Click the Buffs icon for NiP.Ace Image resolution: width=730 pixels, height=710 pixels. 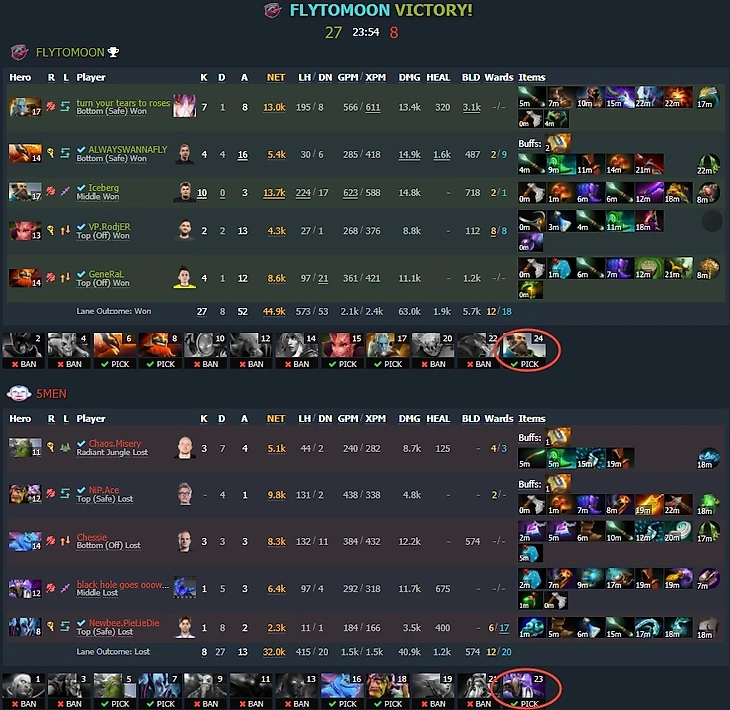(x=558, y=484)
